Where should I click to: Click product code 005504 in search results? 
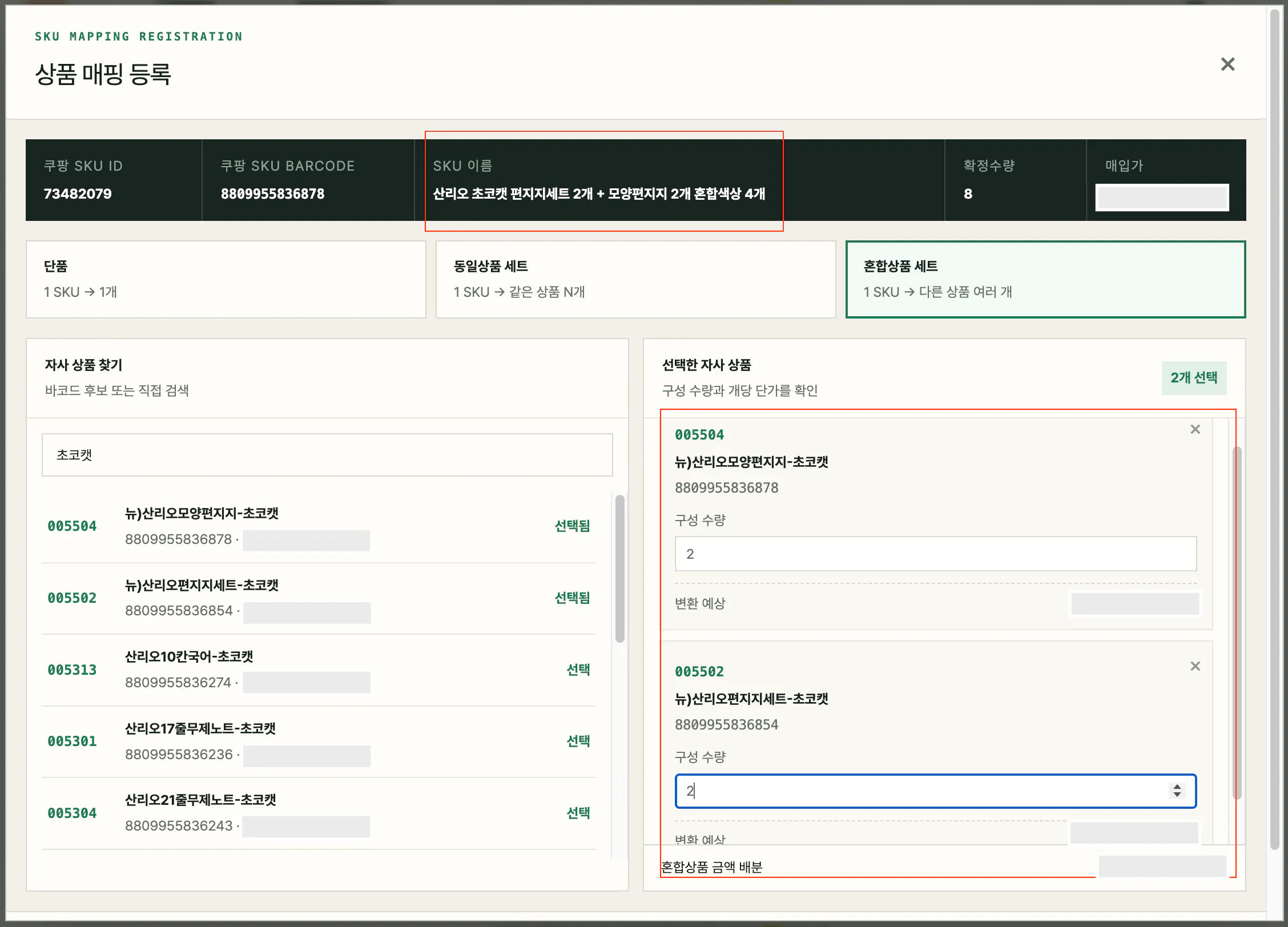[72, 526]
